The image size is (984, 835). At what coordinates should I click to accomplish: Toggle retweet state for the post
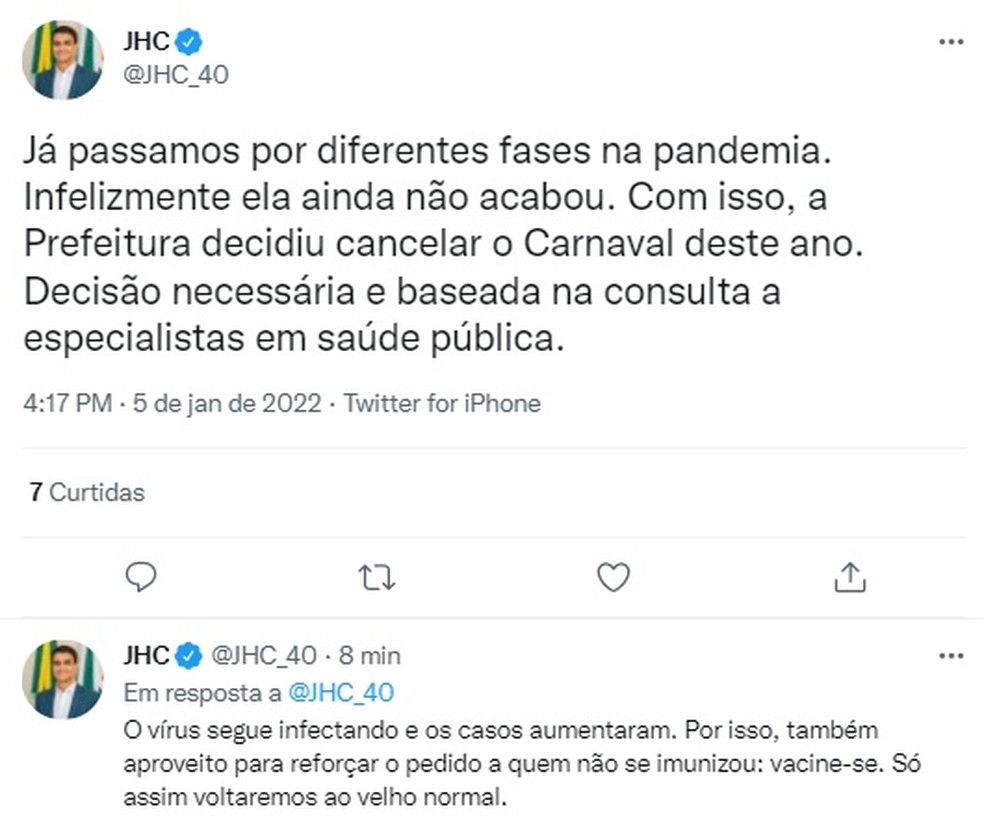click(377, 577)
